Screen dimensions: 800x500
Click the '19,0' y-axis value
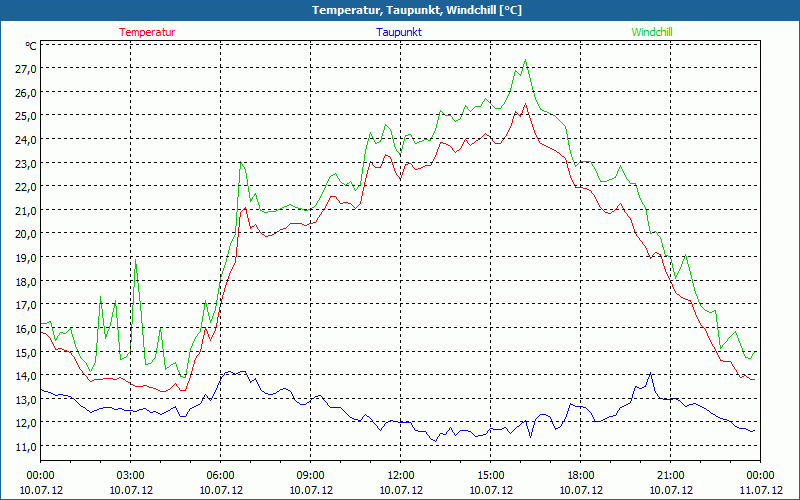pyautogui.click(x=26, y=258)
